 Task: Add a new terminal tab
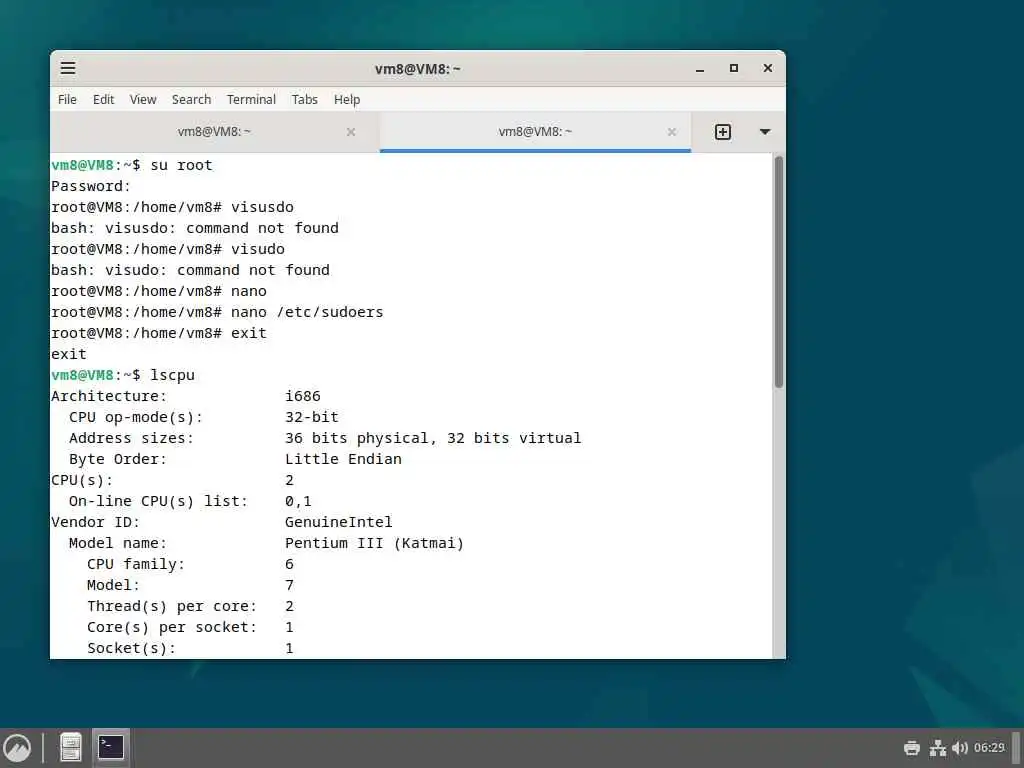[x=723, y=132]
